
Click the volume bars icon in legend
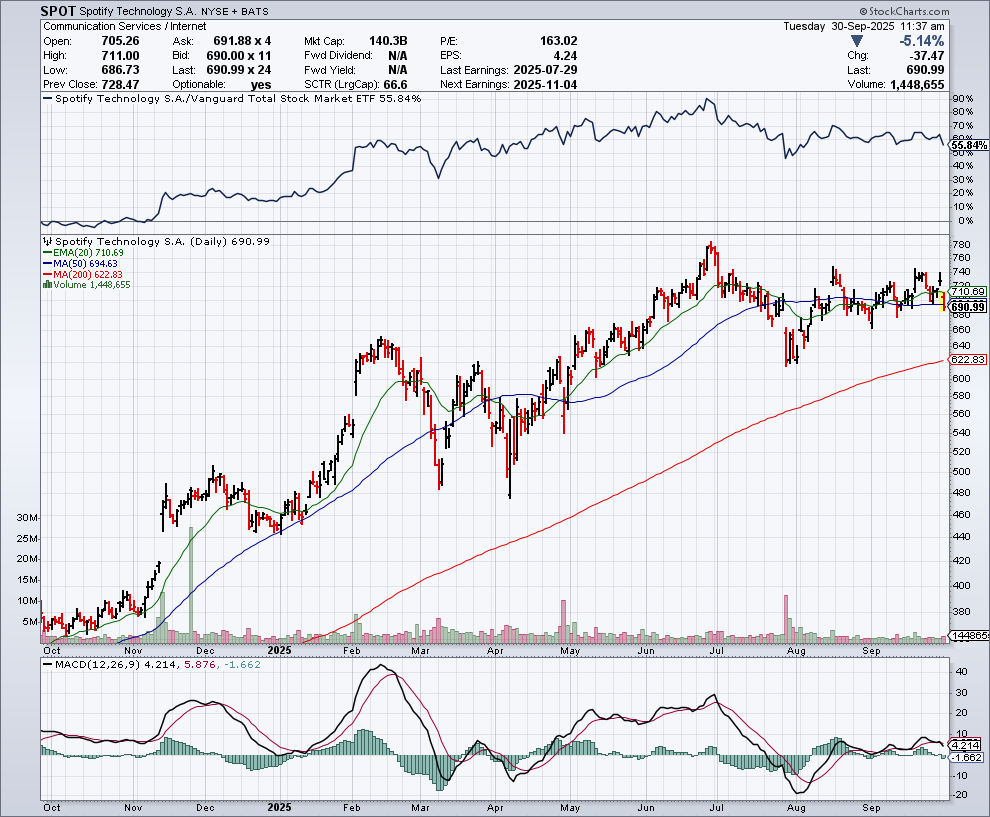point(45,285)
